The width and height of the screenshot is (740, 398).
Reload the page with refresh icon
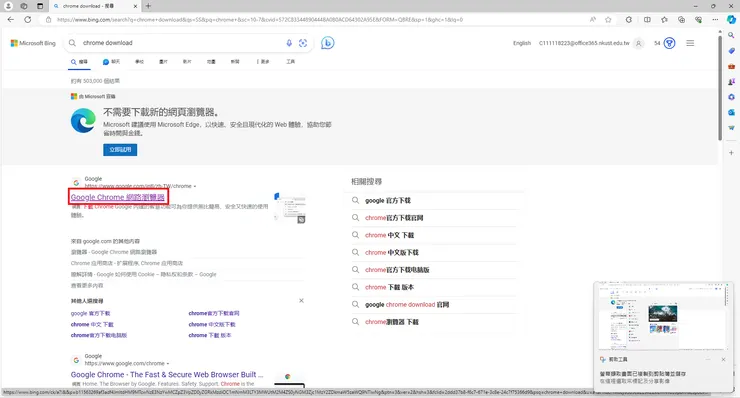click(x=28, y=20)
